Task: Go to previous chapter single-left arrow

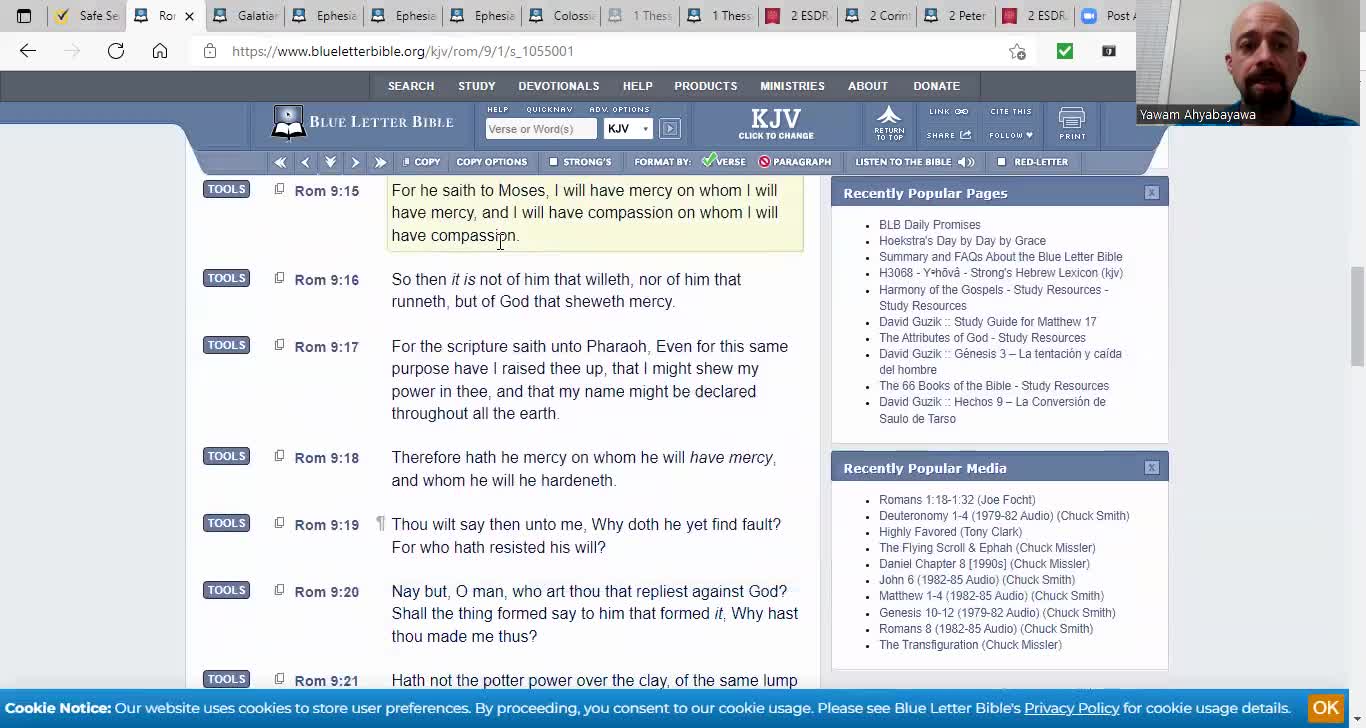Action: click(x=305, y=162)
